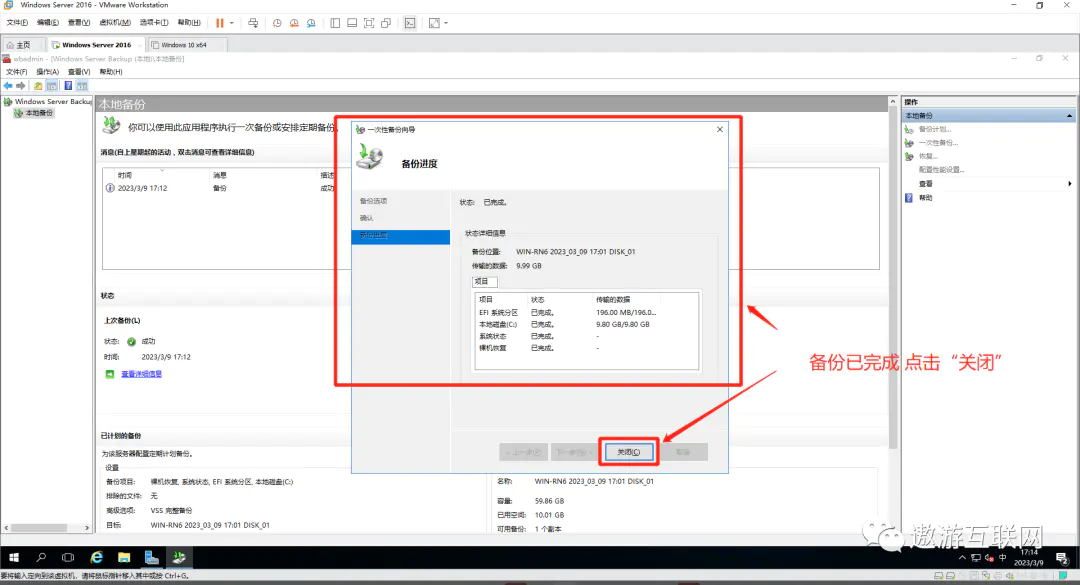Click the 传输的数据 column header

pyautogui.click(x=626, y=300)
